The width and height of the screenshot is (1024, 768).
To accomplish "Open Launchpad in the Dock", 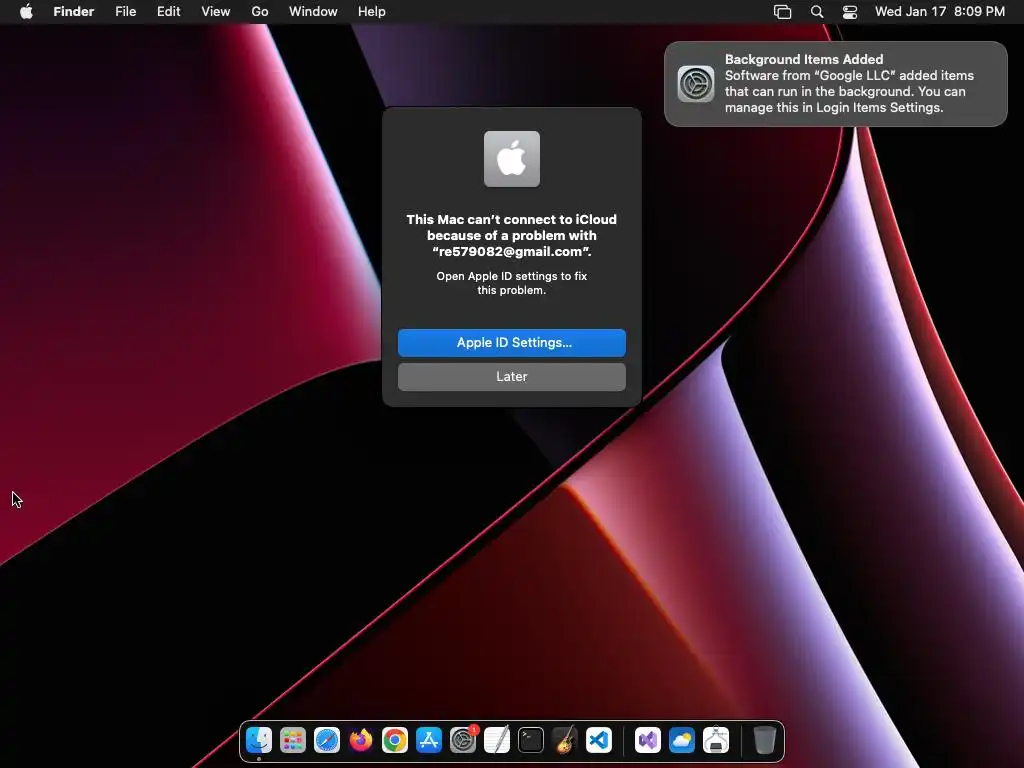I will (293, 741).
